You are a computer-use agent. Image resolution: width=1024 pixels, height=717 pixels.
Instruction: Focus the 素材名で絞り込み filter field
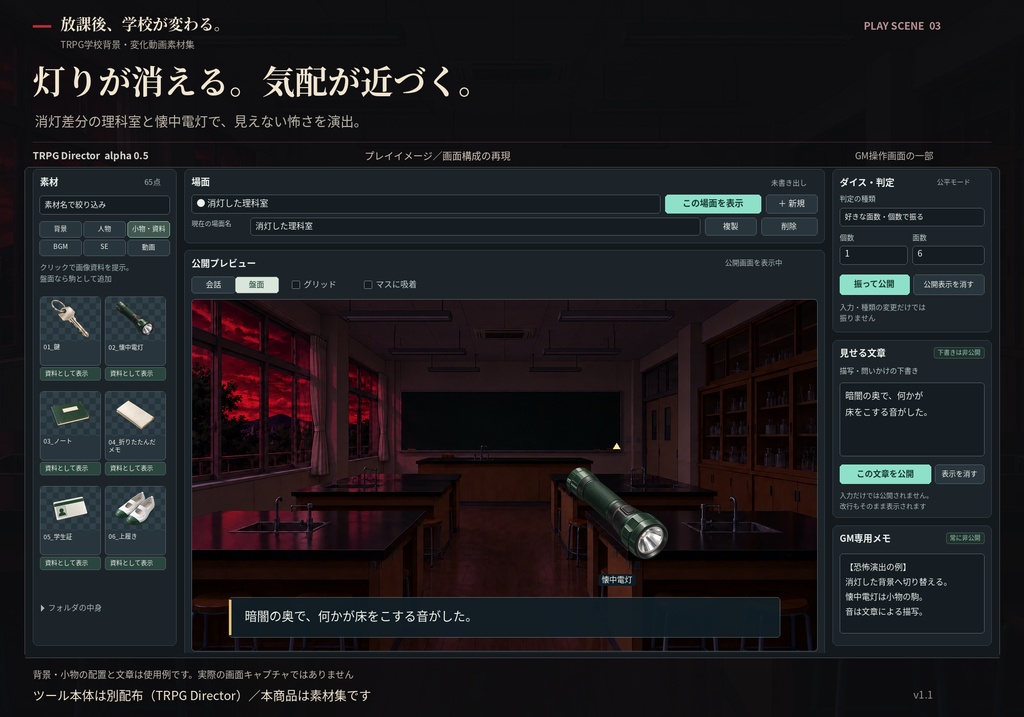click(x=104, y=205)
